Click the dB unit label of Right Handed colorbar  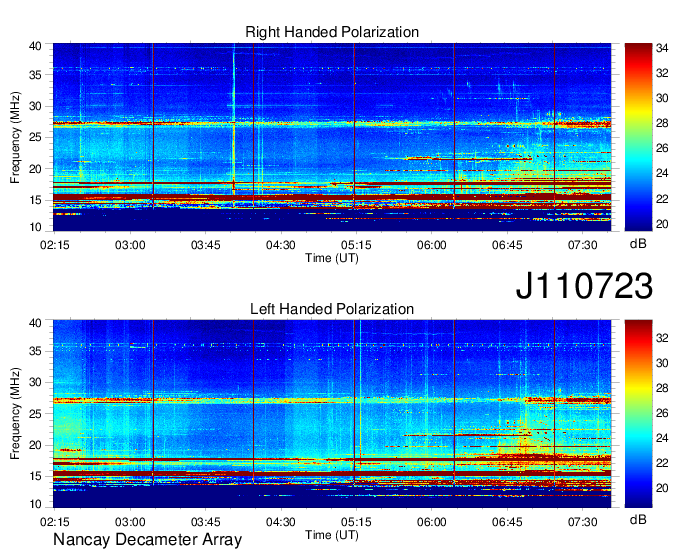click(638, 243)
